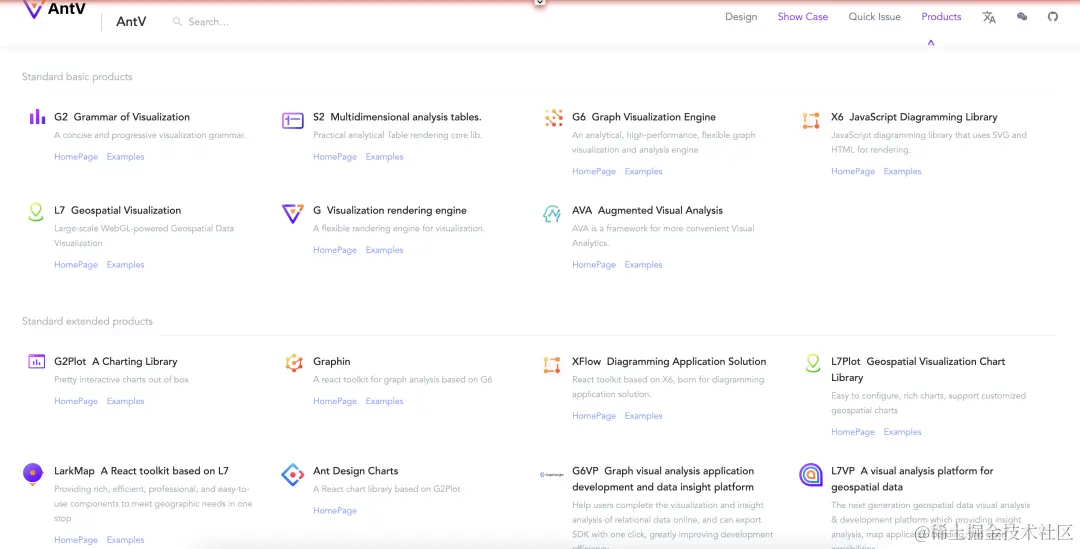This screenshot has height=549, width=1080.
Task: Click the L7VP product icon
Action: pos(811,475)
